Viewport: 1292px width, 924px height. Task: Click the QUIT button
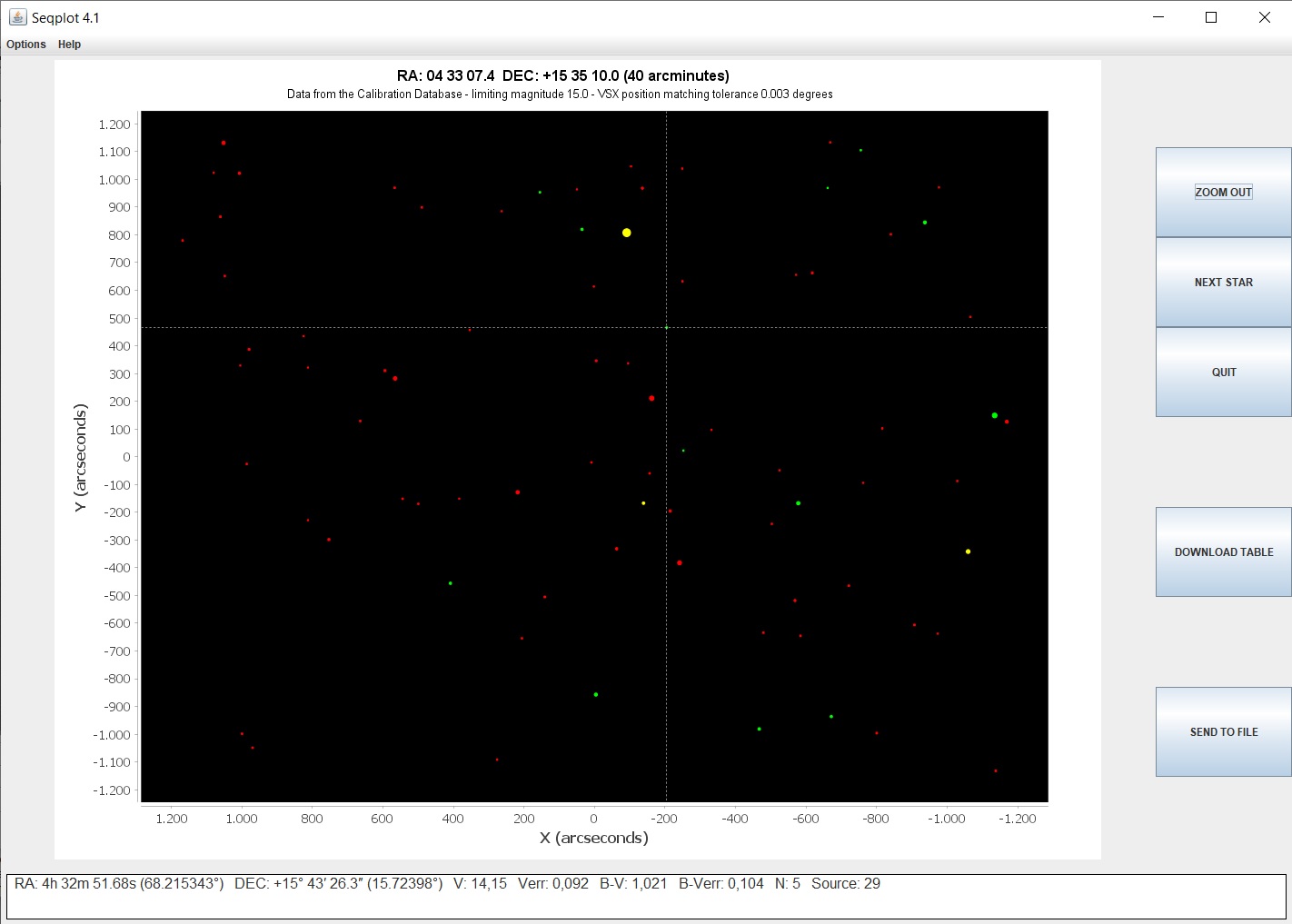pyautogui.click(x=1223, y=372)
